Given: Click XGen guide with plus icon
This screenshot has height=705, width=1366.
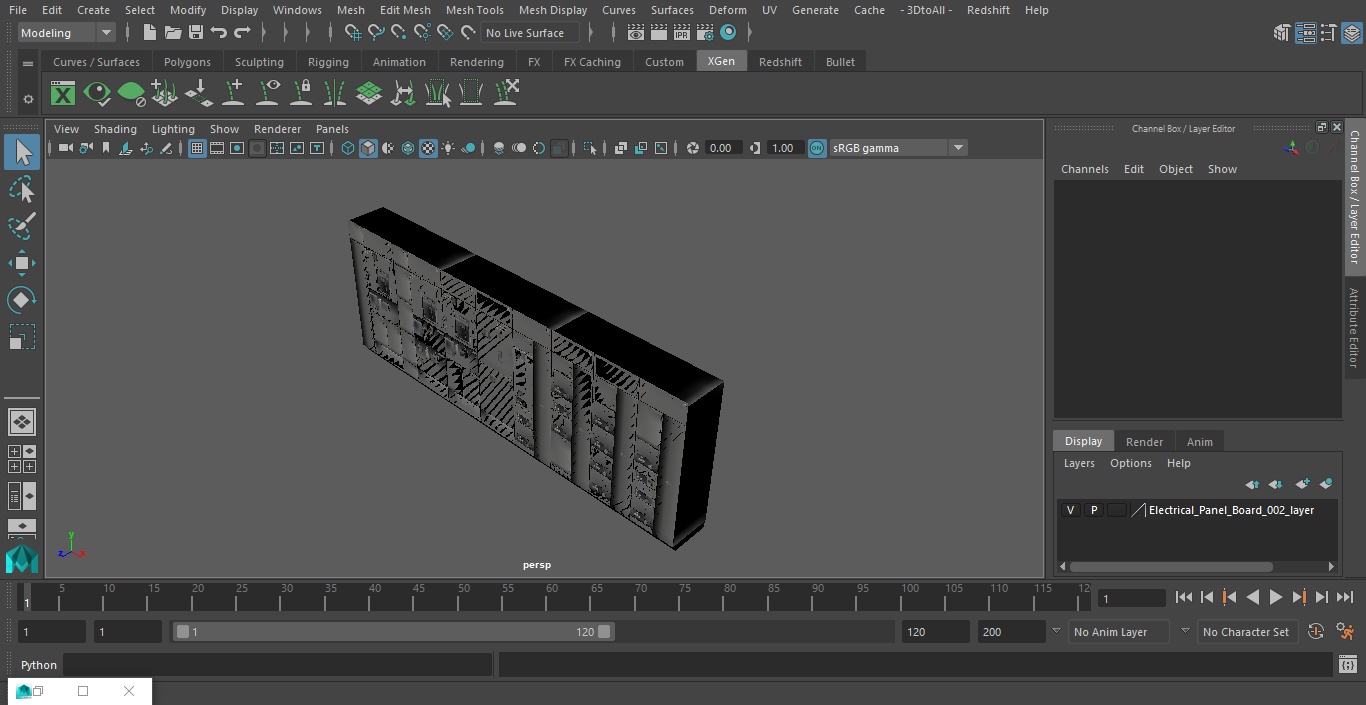Looking at the screenshot, I should (x=233, y=94).
